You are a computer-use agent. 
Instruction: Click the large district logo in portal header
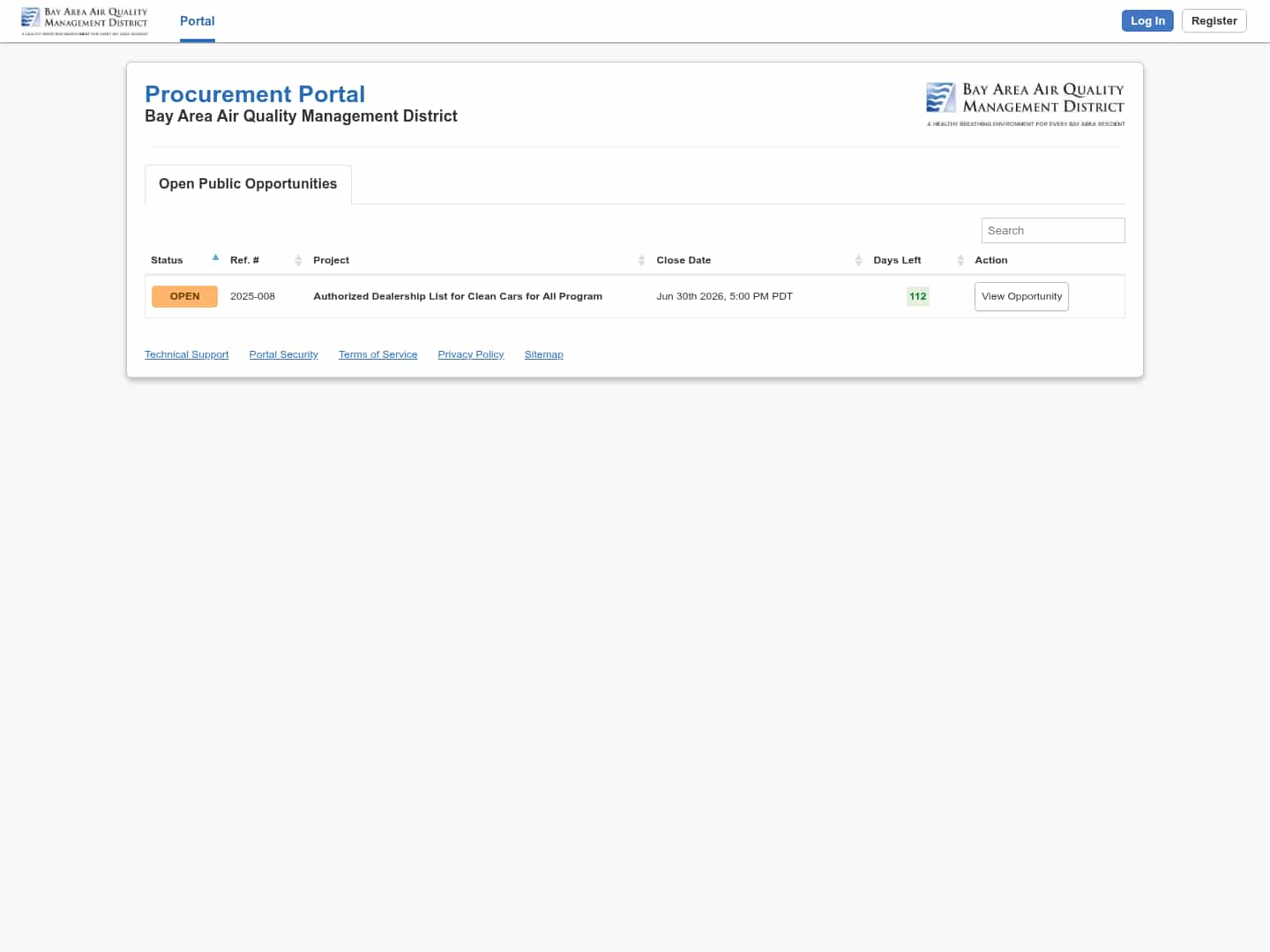[1025, 104]
